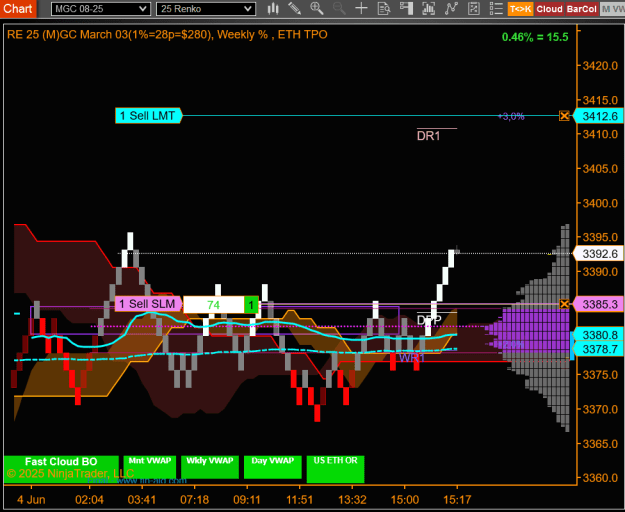The width and height of the screenshot is (625, 512).
Task: Click the Wkly VWAP green button
Action: [210, 467]
